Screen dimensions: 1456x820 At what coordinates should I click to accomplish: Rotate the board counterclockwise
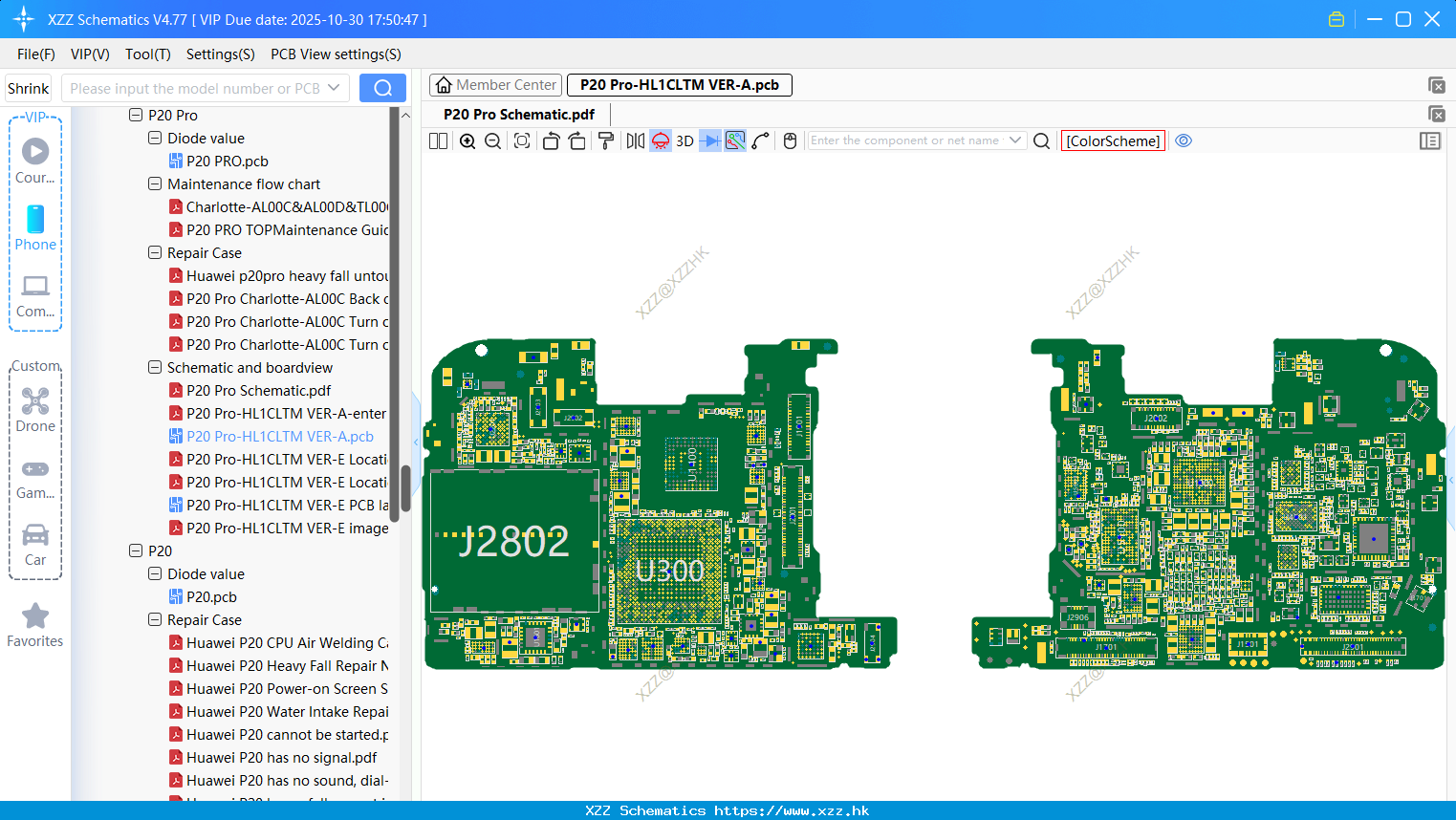[x=551, y=140]
